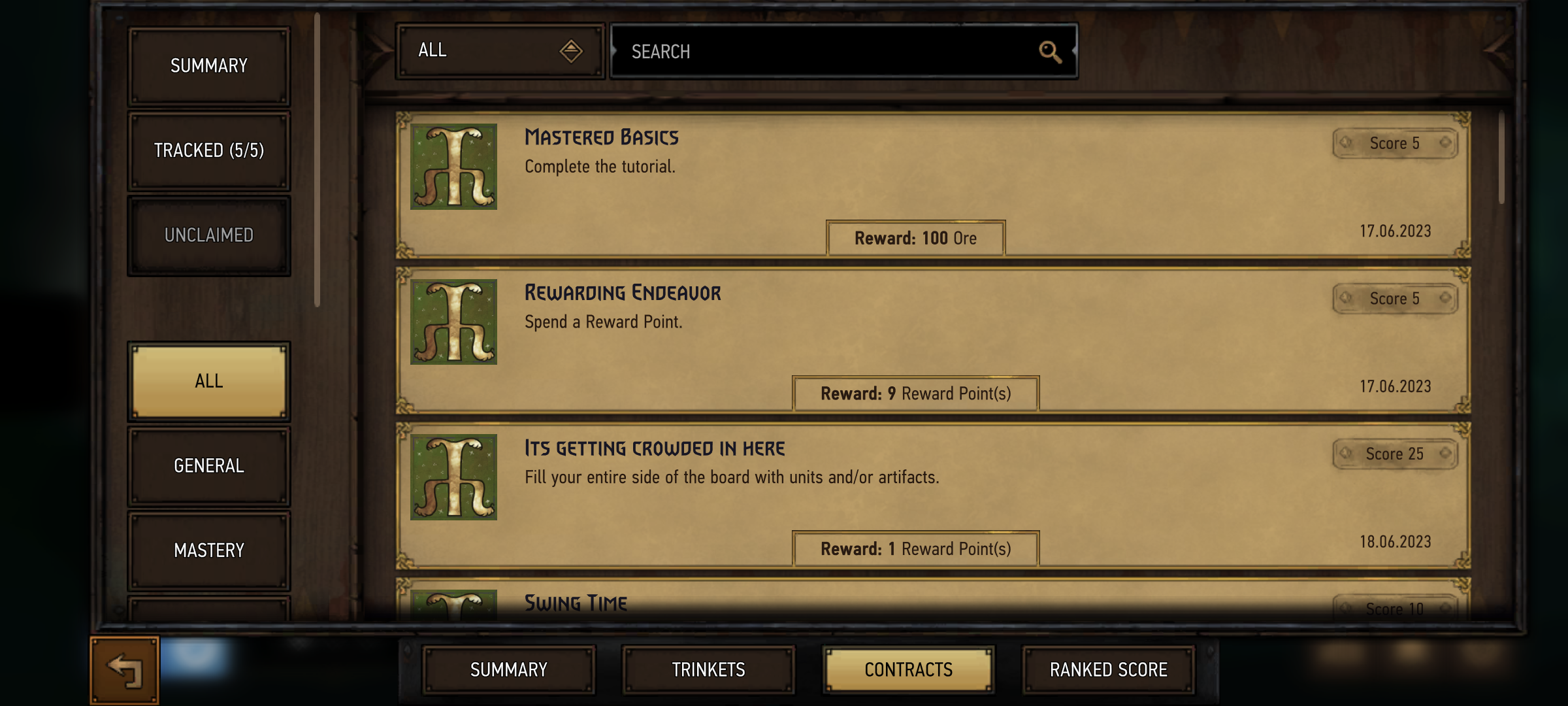Select the GENERAL category filter
The width and height of the screenshot is (1568, 706).
point(209,466)
